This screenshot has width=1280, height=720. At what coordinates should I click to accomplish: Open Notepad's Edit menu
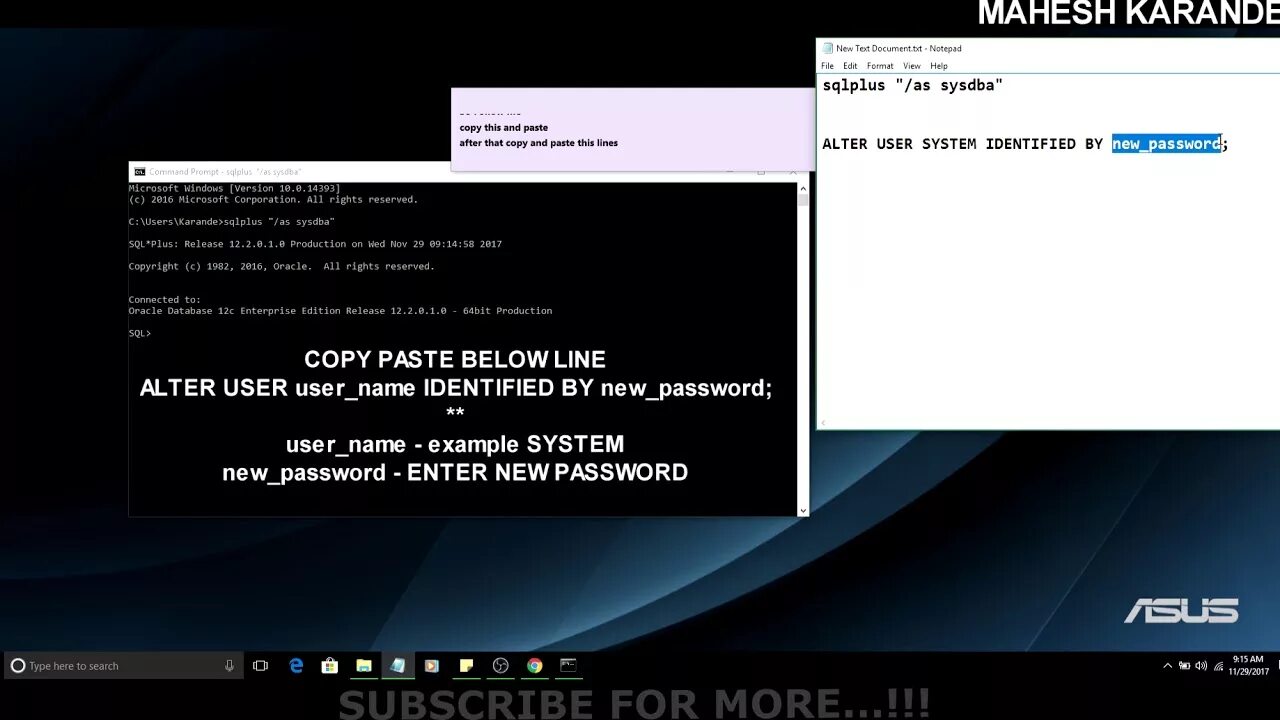click(850, 66)
